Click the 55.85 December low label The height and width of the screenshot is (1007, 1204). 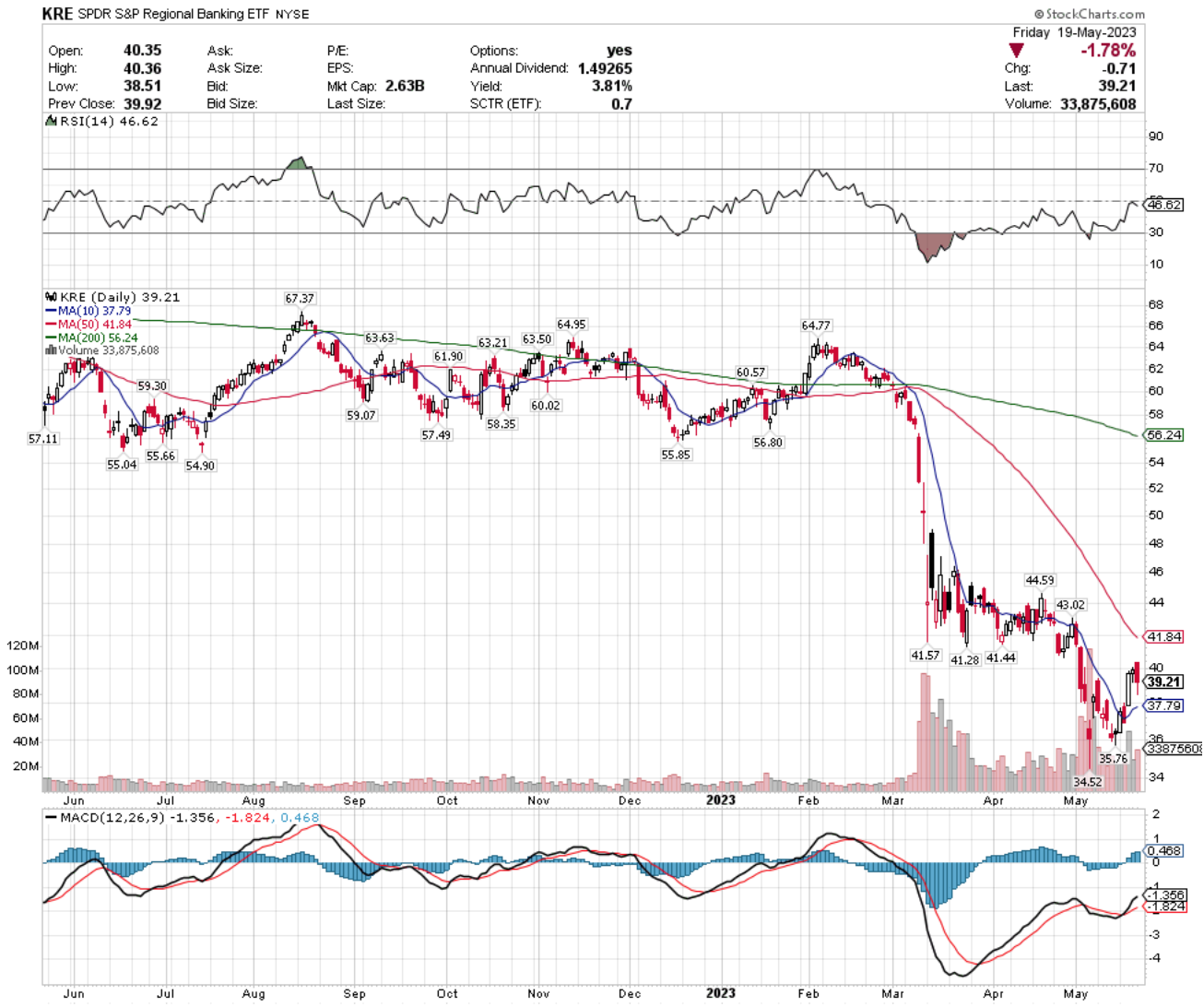(x=676, y=455)
